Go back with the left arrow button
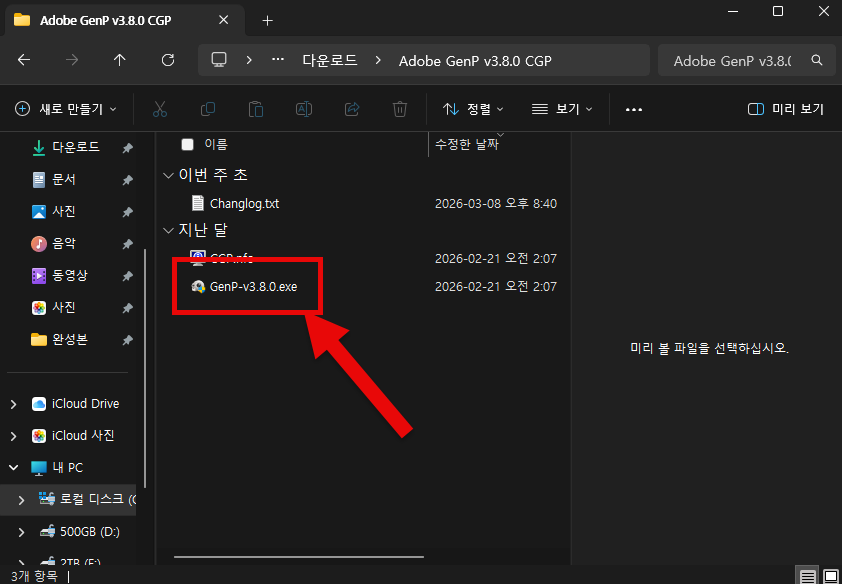 [x=24, y=60]
